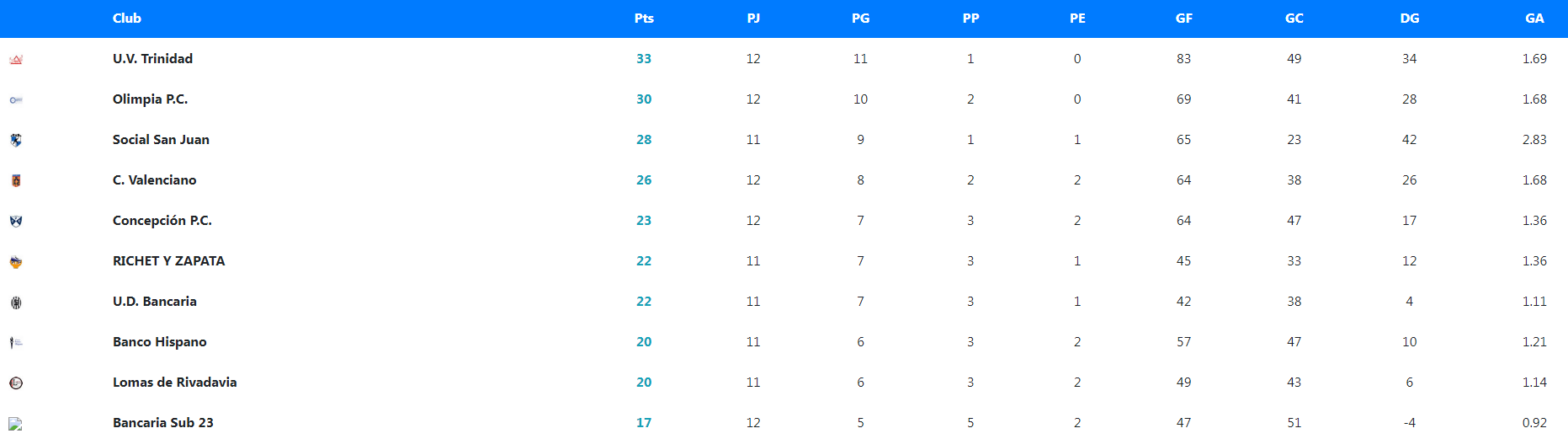This screenshot has height=439, width=1568.
Task: Click the Lomas de Rivadavia crest icon
Action: (16, 383)
